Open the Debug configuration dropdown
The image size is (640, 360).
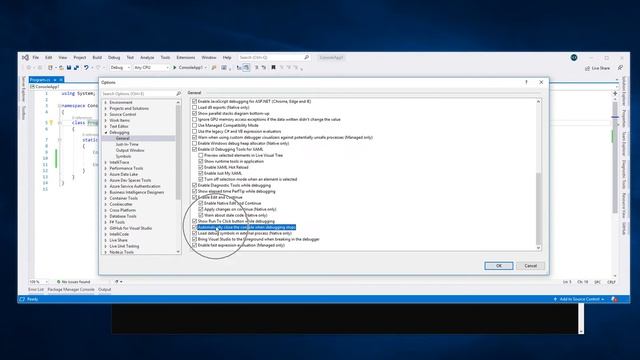pyautogui.click(x=120, y=67)
